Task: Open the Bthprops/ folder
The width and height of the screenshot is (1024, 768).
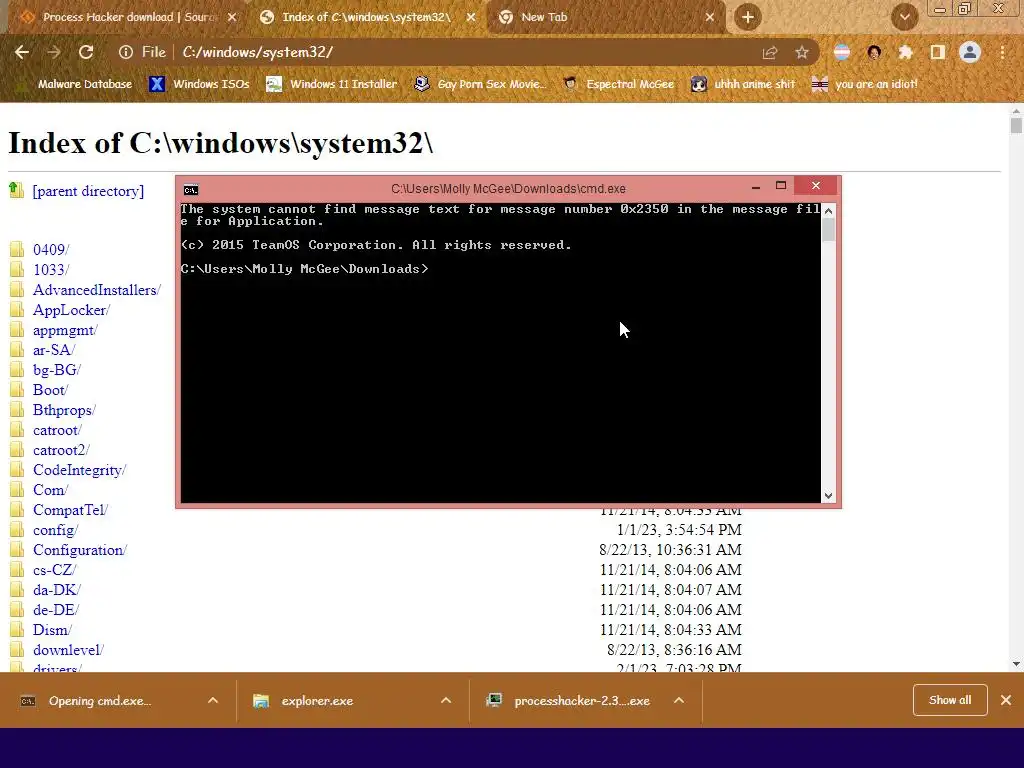Action: (64, 410)
